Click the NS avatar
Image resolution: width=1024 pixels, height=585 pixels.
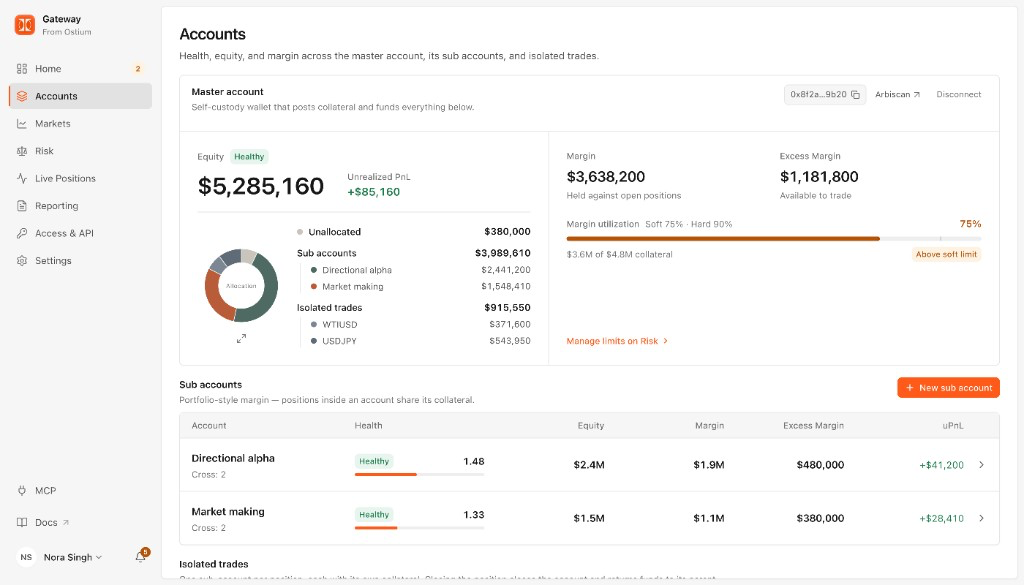pos(25,557)
